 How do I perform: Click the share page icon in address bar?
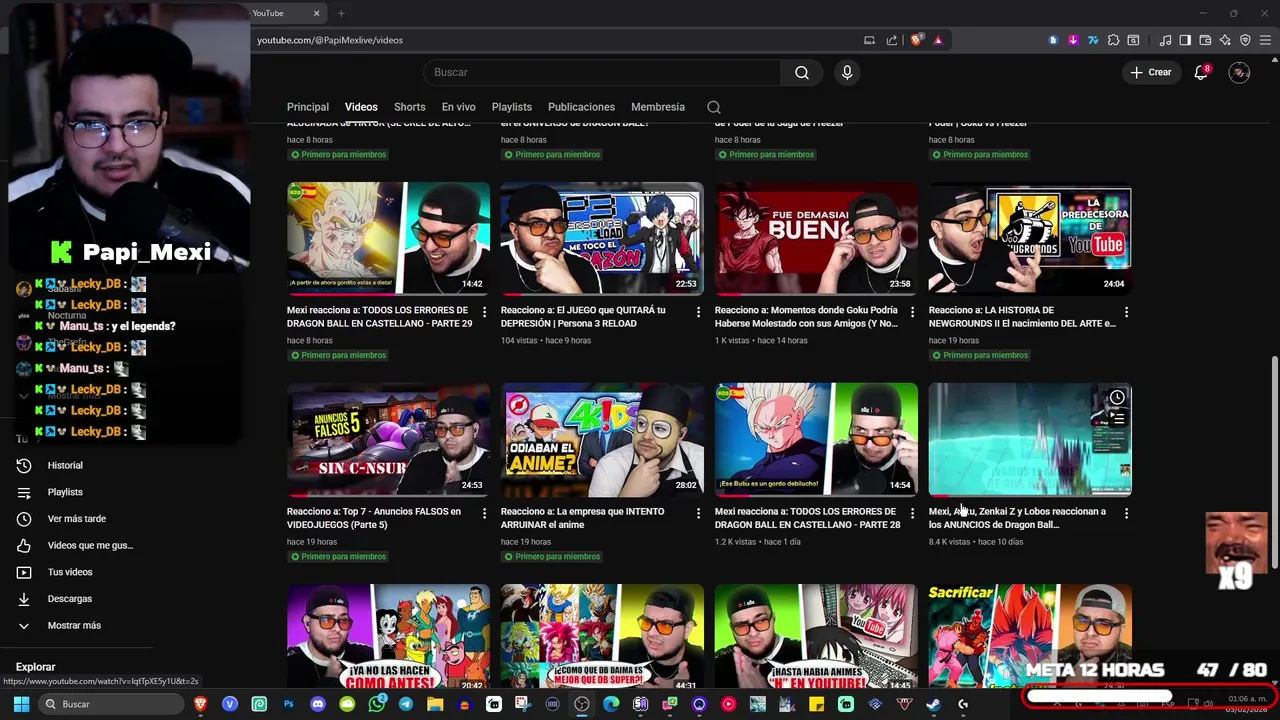coord(892,40)
